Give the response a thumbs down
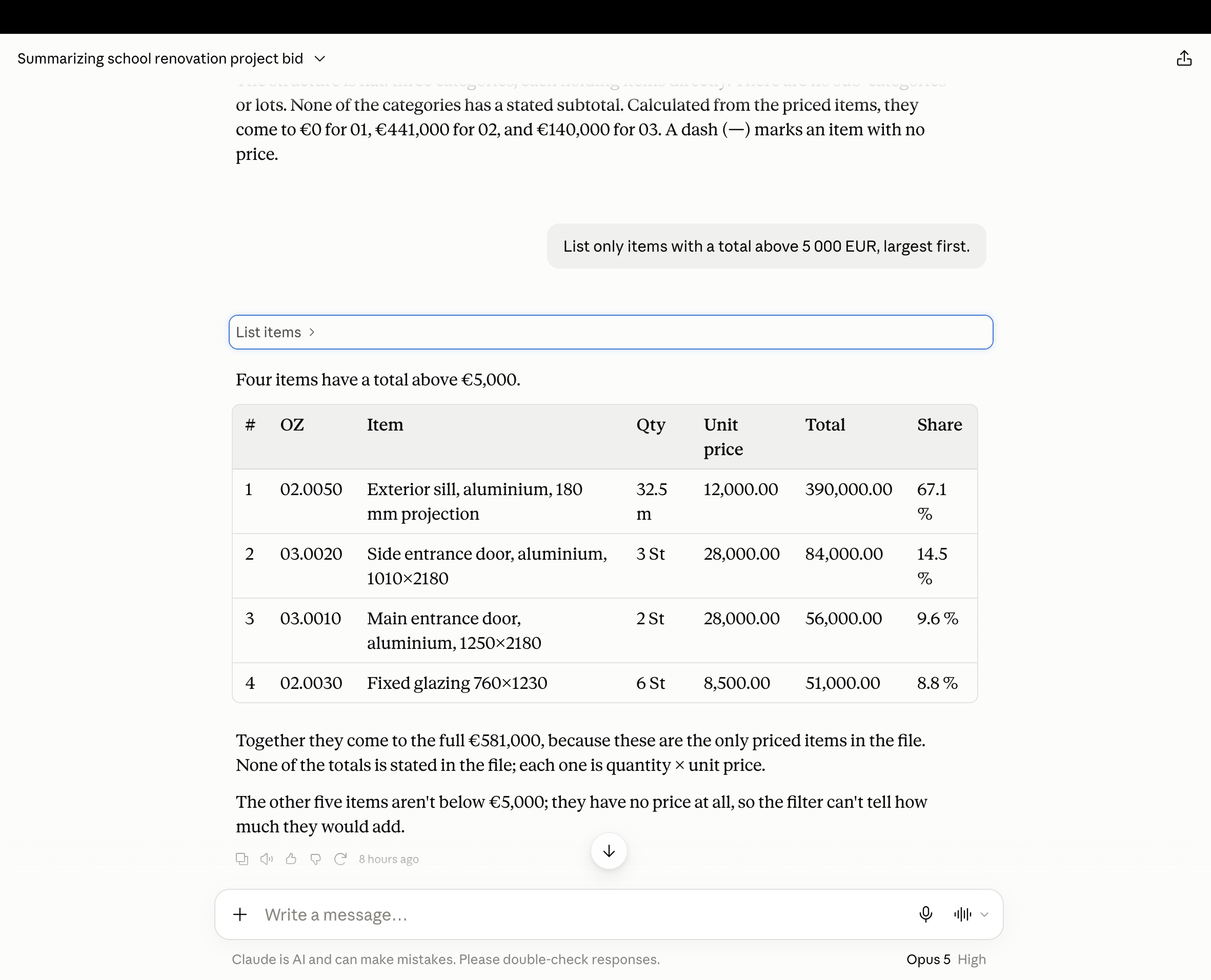1211x980 pixels. 316,859
